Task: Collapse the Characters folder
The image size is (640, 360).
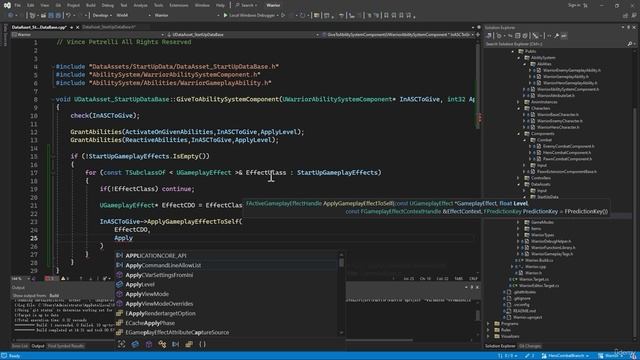Action: 519,109
